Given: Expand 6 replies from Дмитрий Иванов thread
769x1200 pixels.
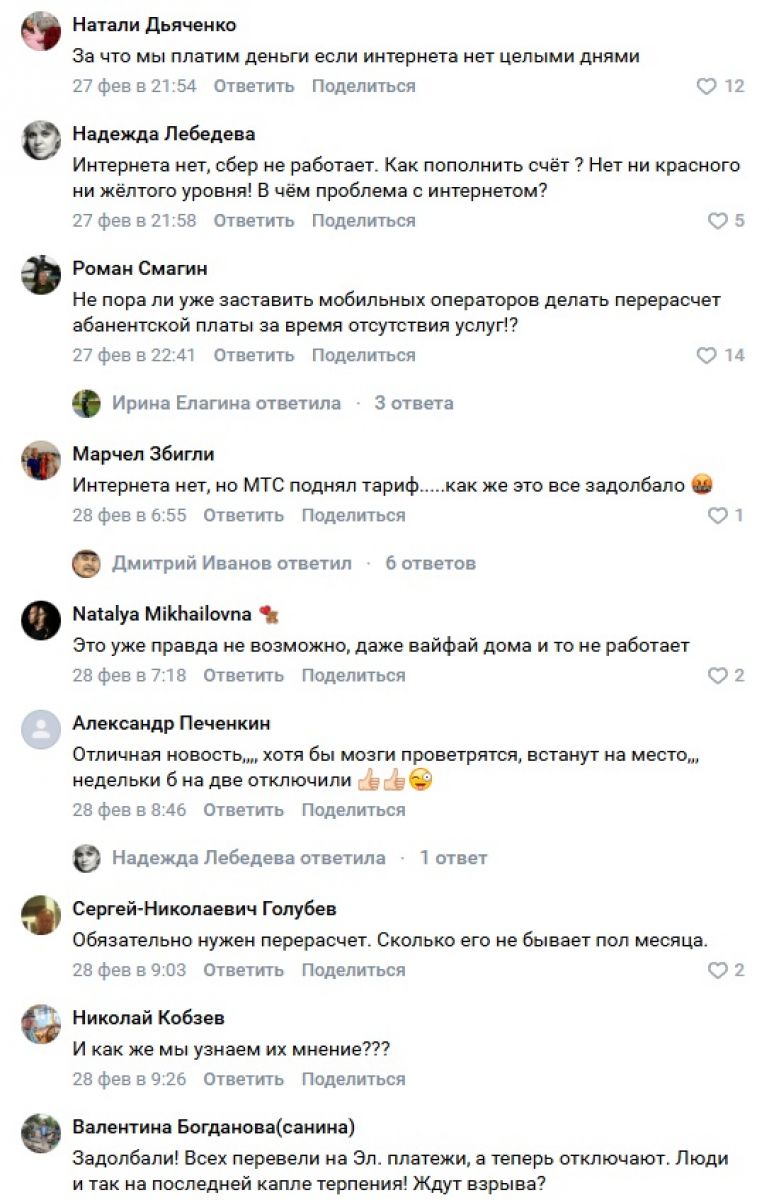Looking at the screenshot, I should click(430, 563).
